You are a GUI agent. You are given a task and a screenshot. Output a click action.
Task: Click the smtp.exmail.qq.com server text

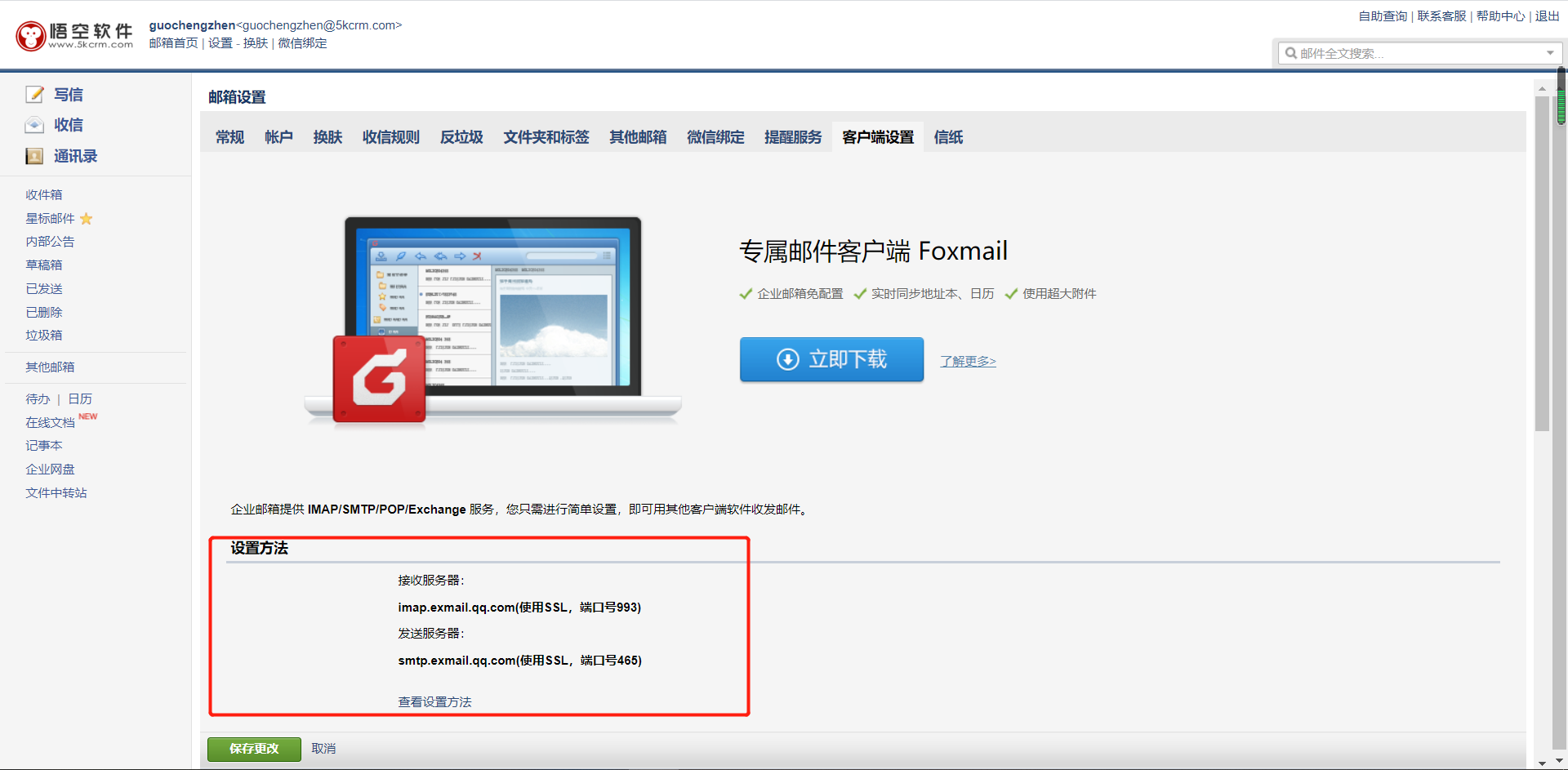click(x=519, y=661)
